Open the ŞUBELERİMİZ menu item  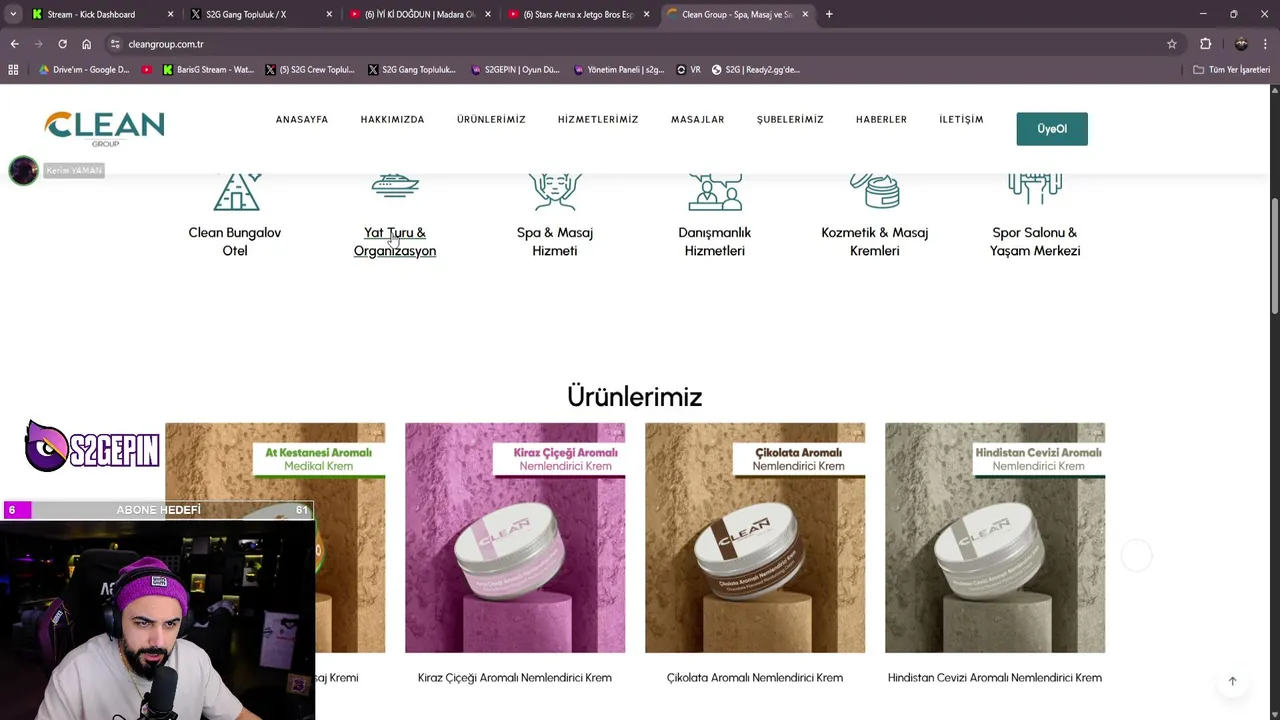(x=790, y=119)
